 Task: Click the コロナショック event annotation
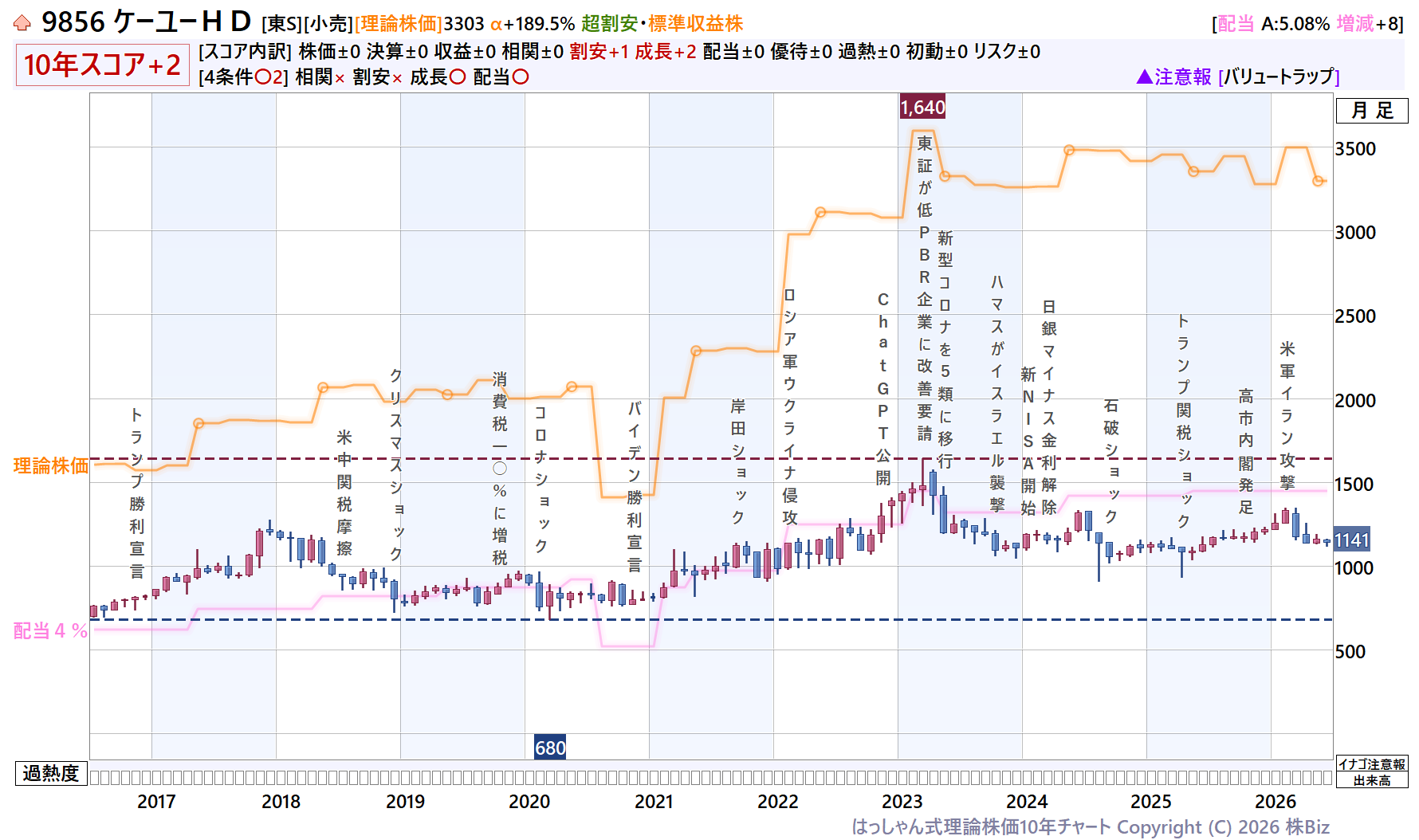coord(541,479)
